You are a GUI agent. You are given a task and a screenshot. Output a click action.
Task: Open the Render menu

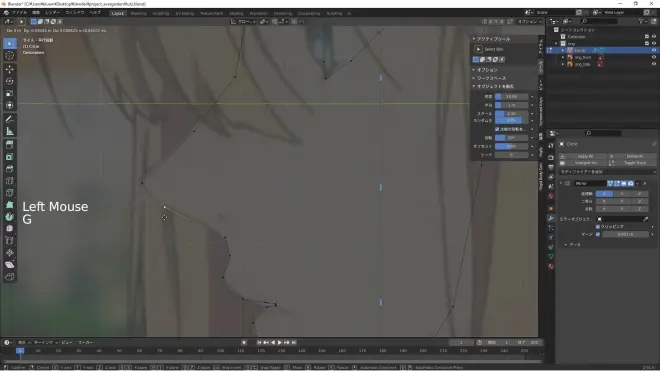(x=53, y=13)
